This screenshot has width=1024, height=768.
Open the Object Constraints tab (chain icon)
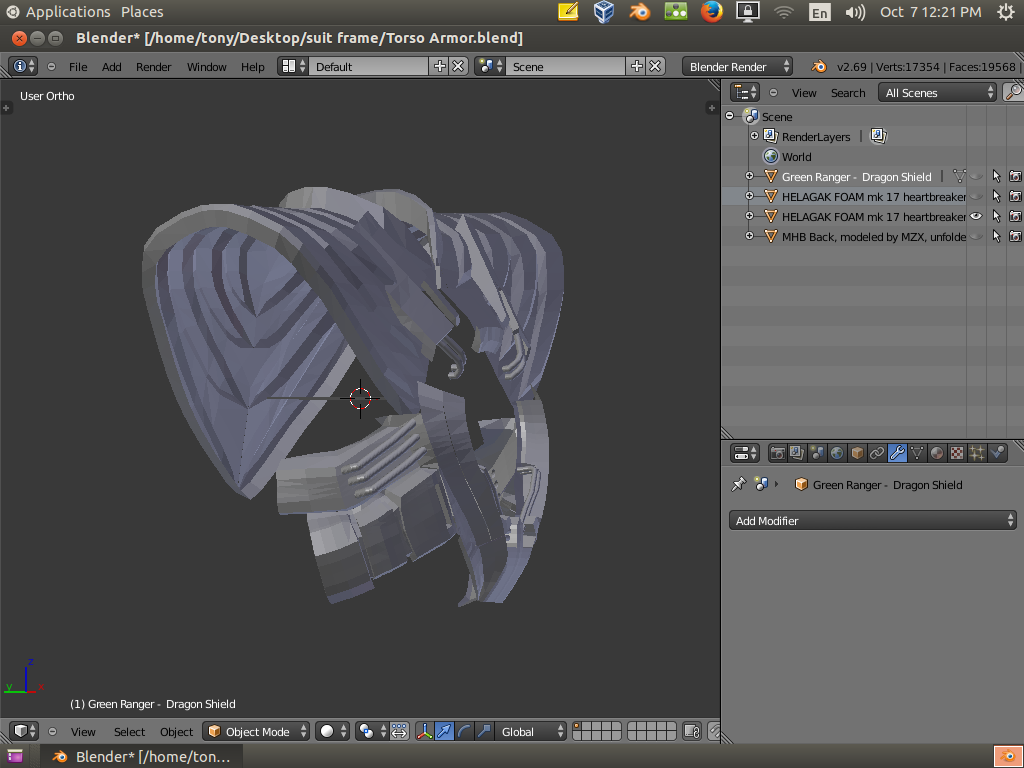[x=877, y=453]
